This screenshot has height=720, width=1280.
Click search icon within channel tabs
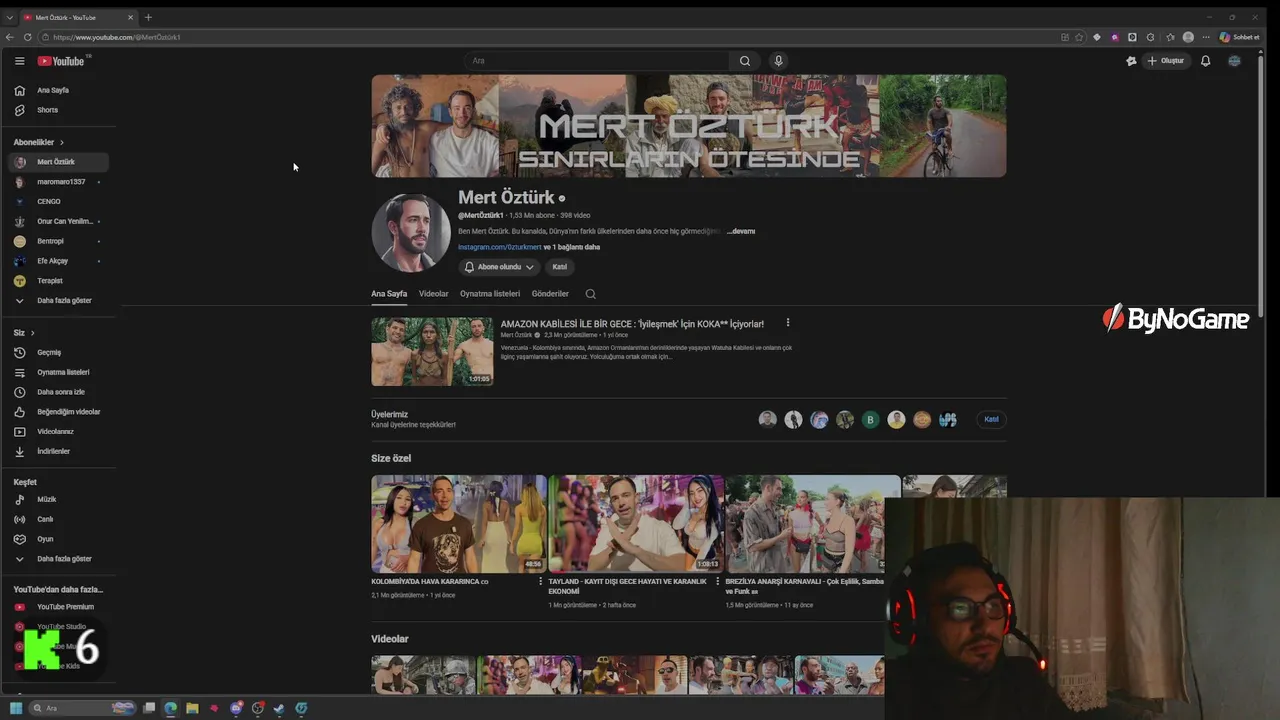pyautogui.click(x=590, y=294)
